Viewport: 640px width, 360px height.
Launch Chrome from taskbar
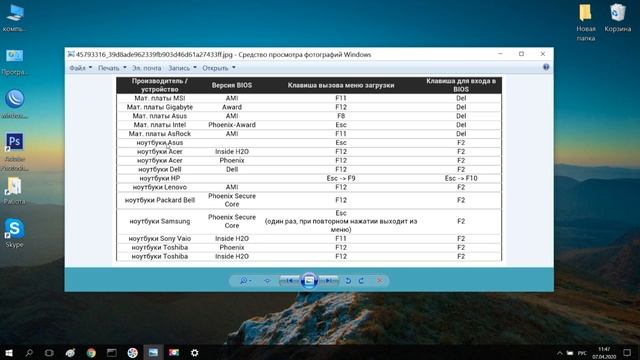tap(91, 353)
